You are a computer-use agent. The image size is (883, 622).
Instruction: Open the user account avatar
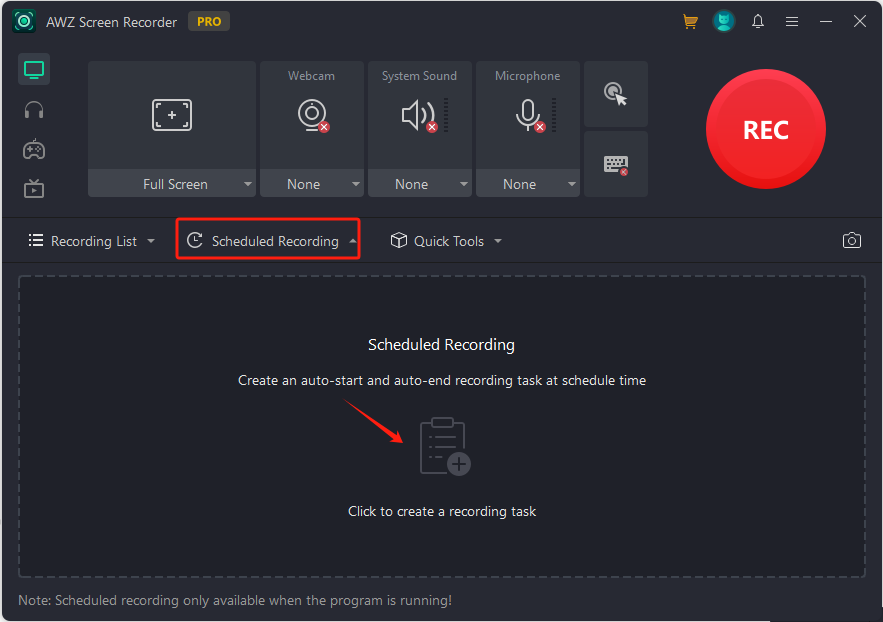click(x=724, y=21)
